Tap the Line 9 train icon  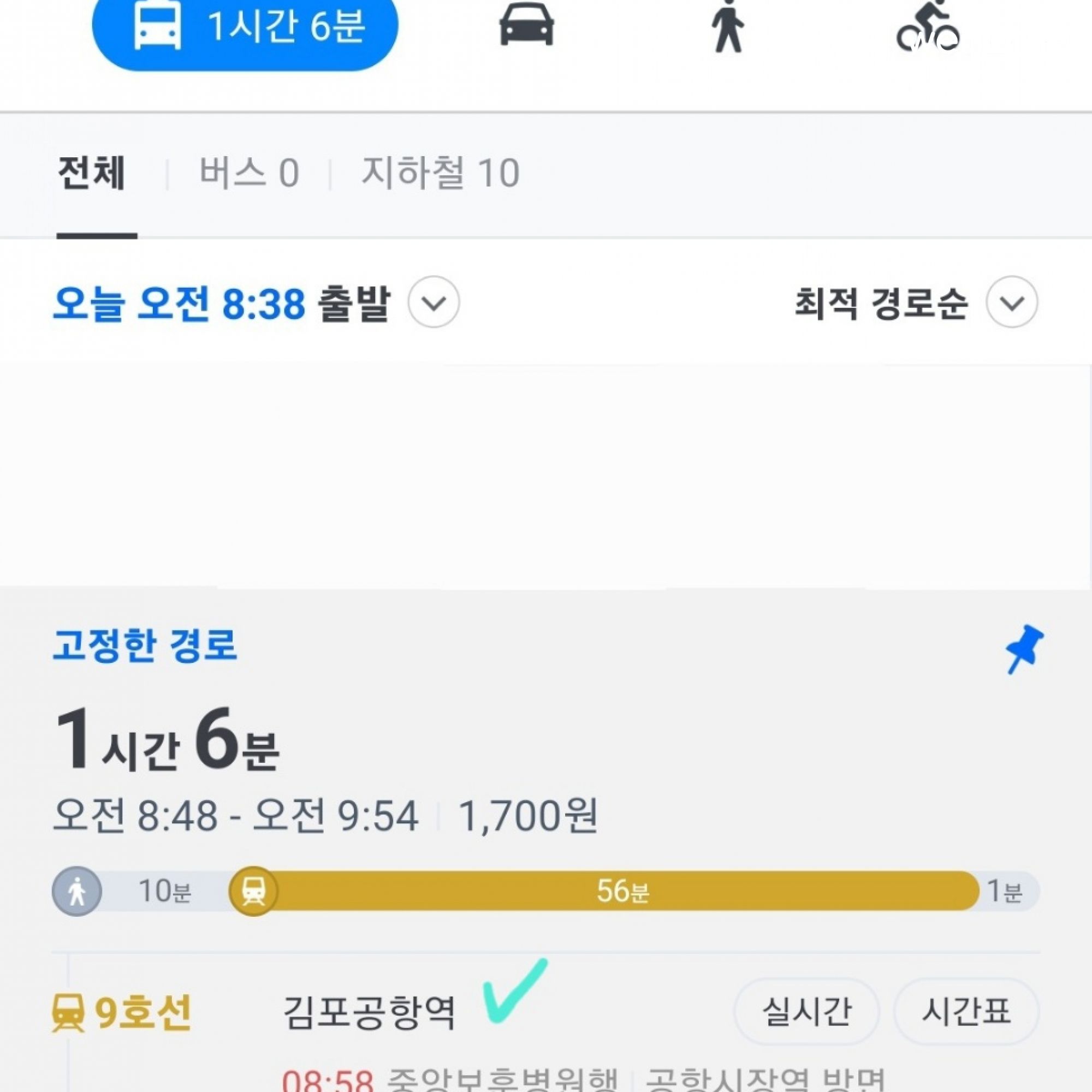coord(68,1012)
